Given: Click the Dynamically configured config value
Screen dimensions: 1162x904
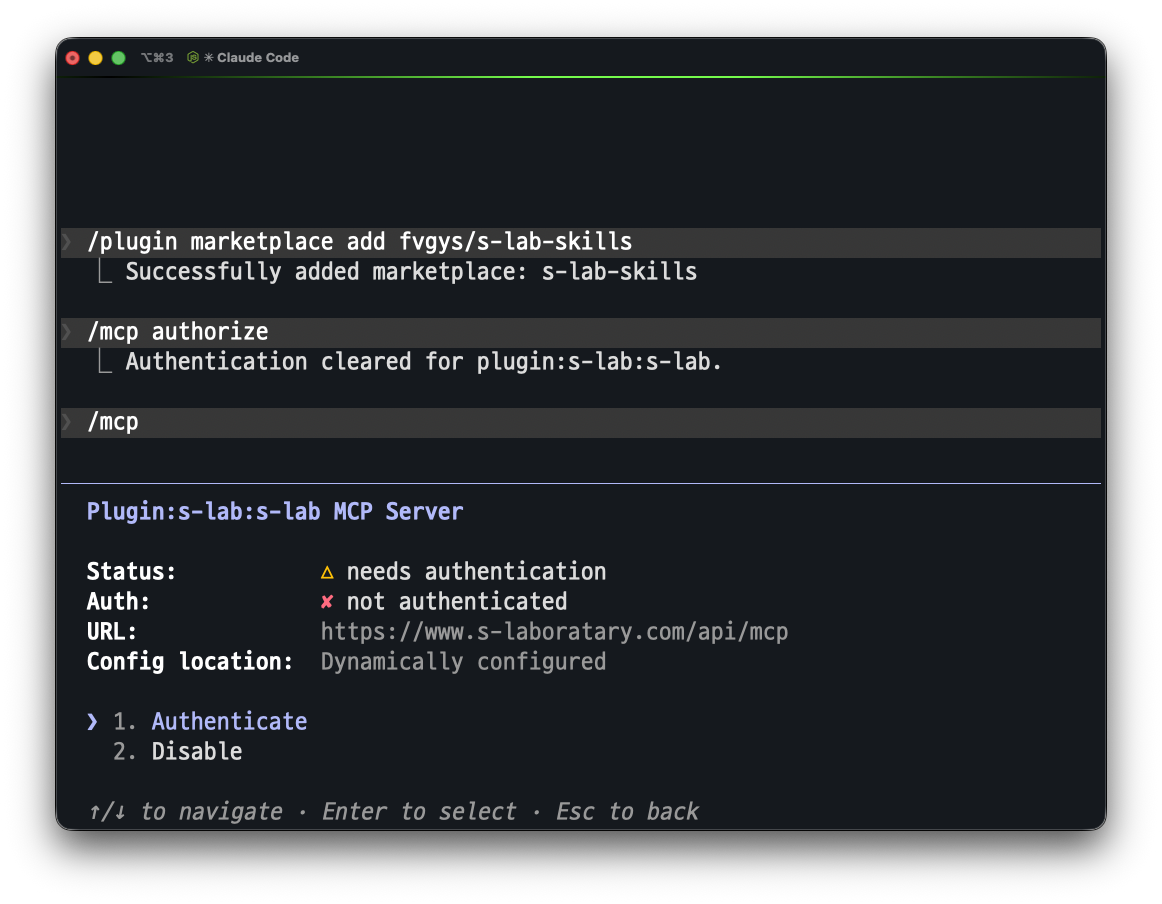Looking at the screenshot, I should (x=463, y=661).
